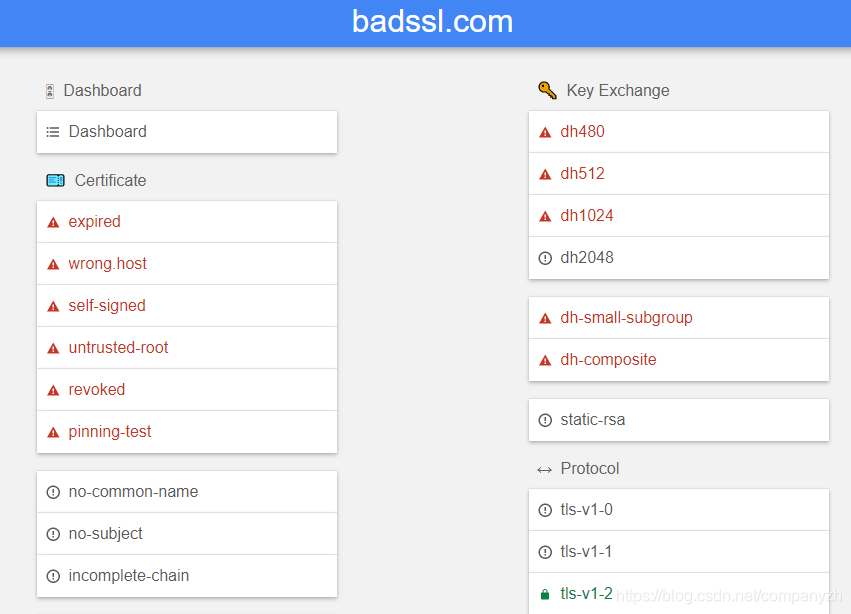Open the incomplete-chain test link
This screenshot has height=614, width=851.
tap(128, 576)
